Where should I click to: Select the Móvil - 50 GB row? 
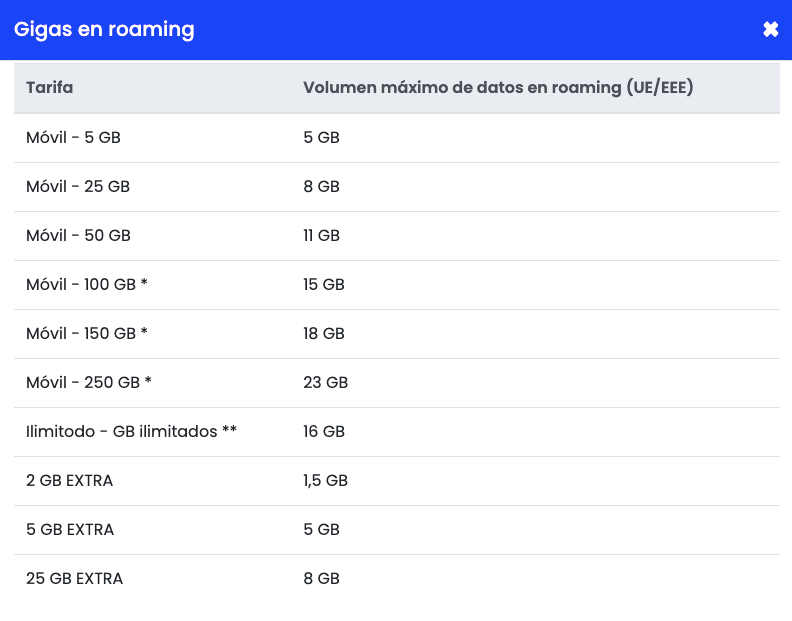click(78, 236)
